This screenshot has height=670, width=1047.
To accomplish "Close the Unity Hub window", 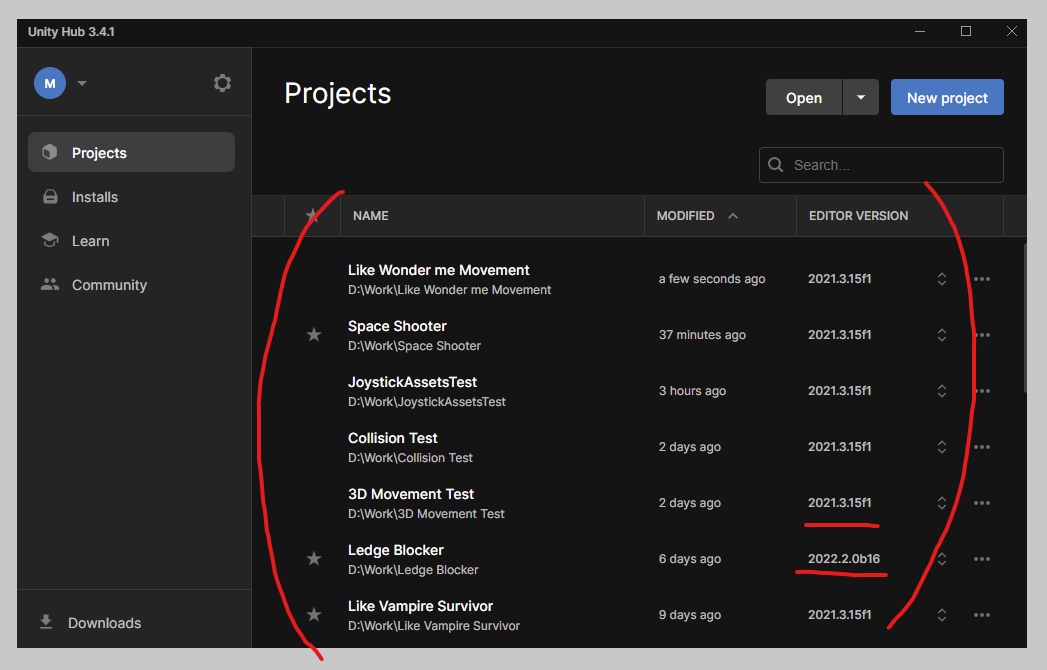I will [x=1012, y=31].
